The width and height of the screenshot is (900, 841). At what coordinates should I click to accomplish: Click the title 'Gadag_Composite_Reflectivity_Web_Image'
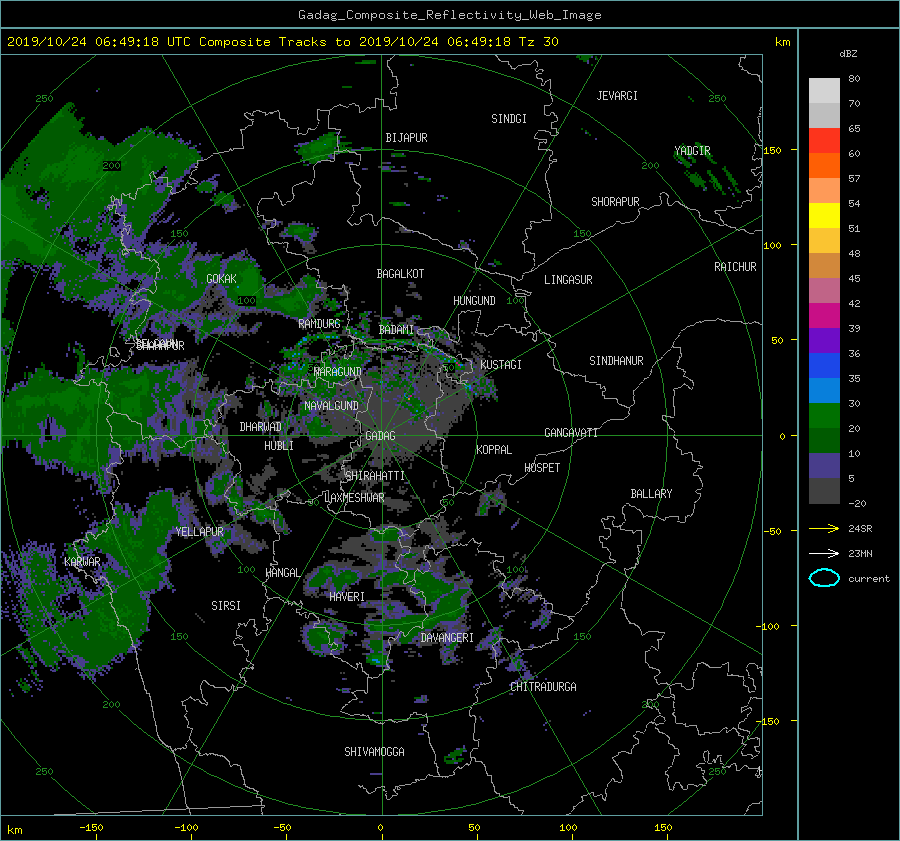(x=449, y=15)
